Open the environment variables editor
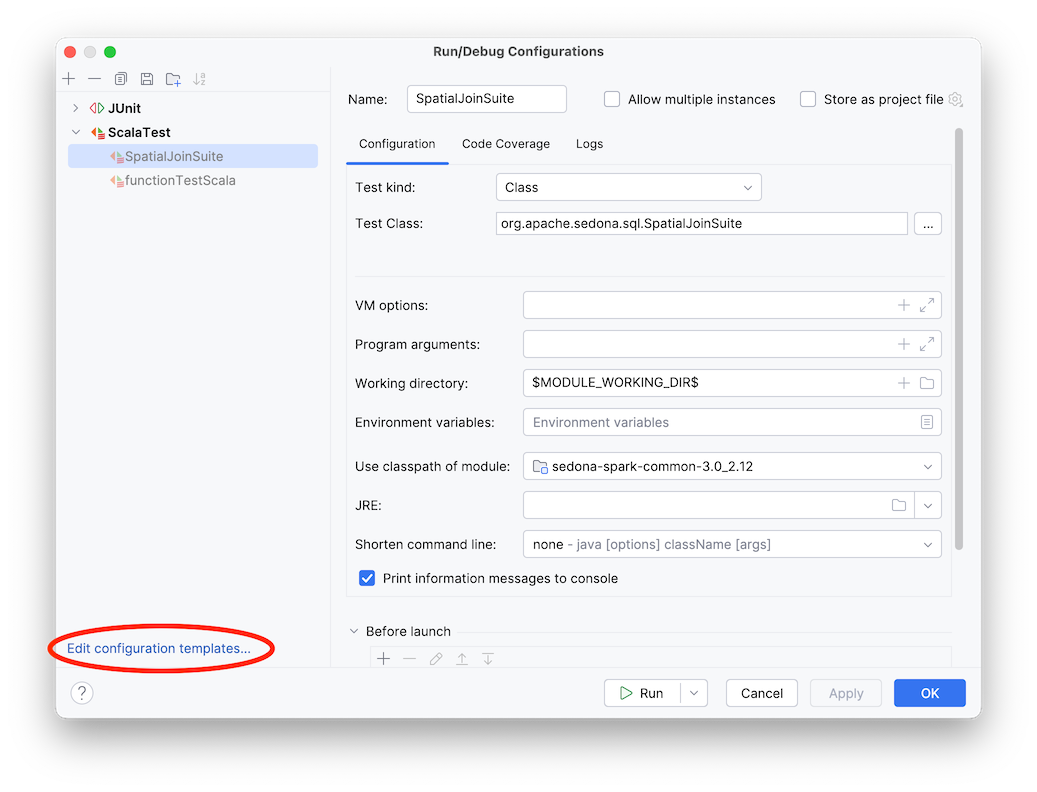This screenshot has height=792, width=1037. click(926, 422)
